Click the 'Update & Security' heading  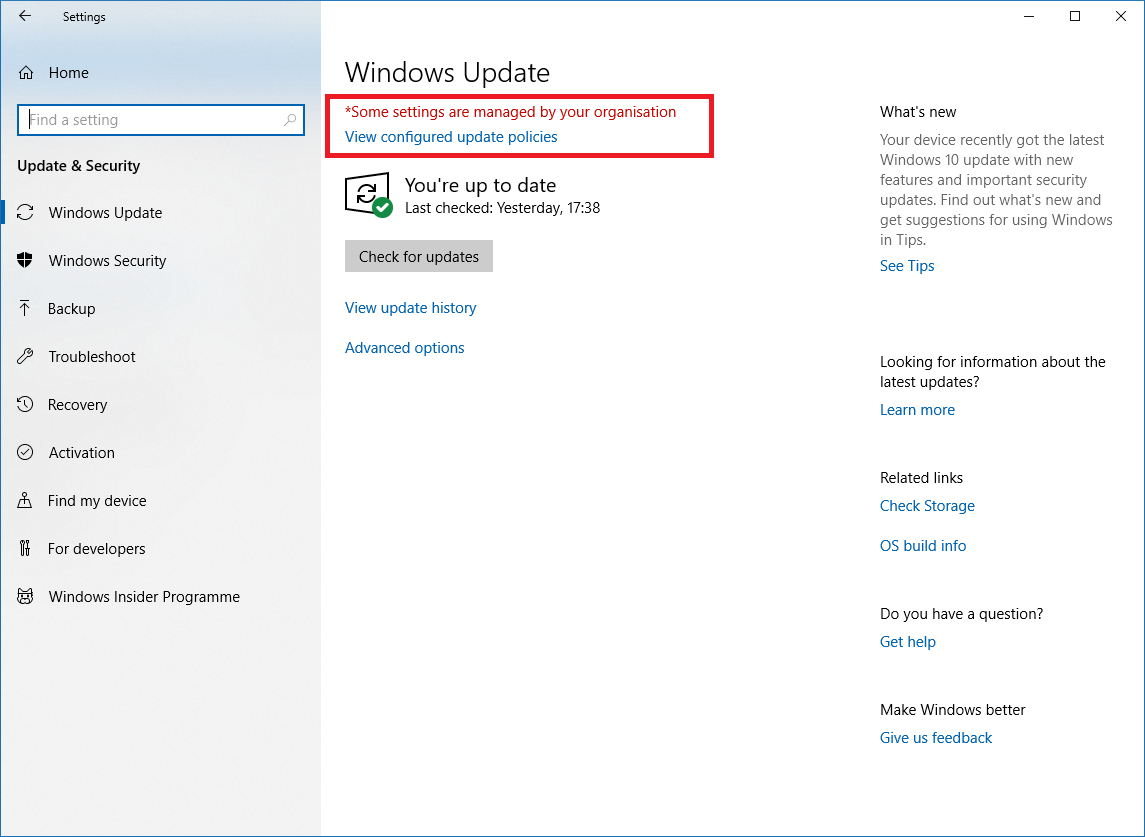[x=78, y=166]
